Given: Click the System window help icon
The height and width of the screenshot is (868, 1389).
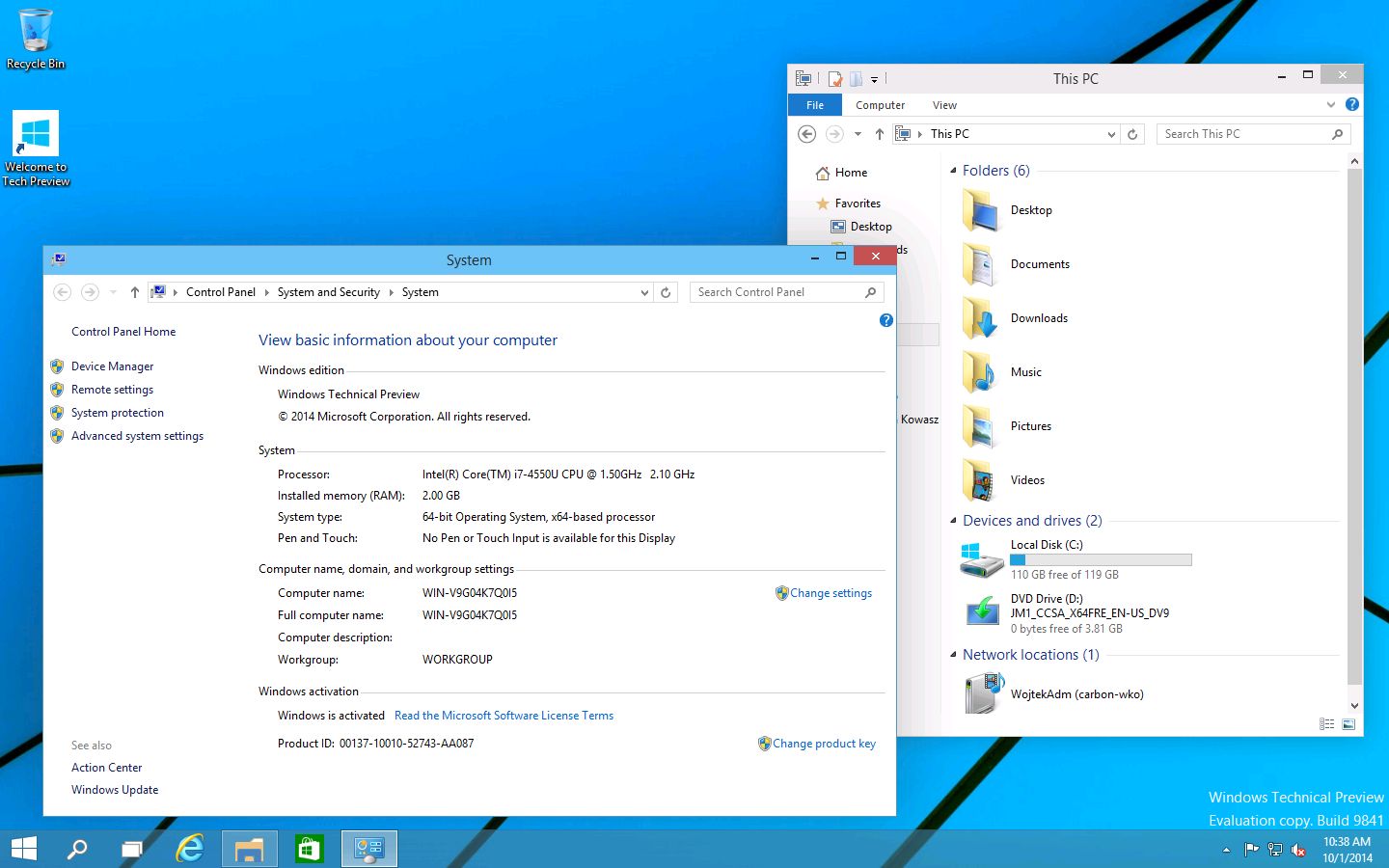Looking at the screenshot, I should [885, 320].
